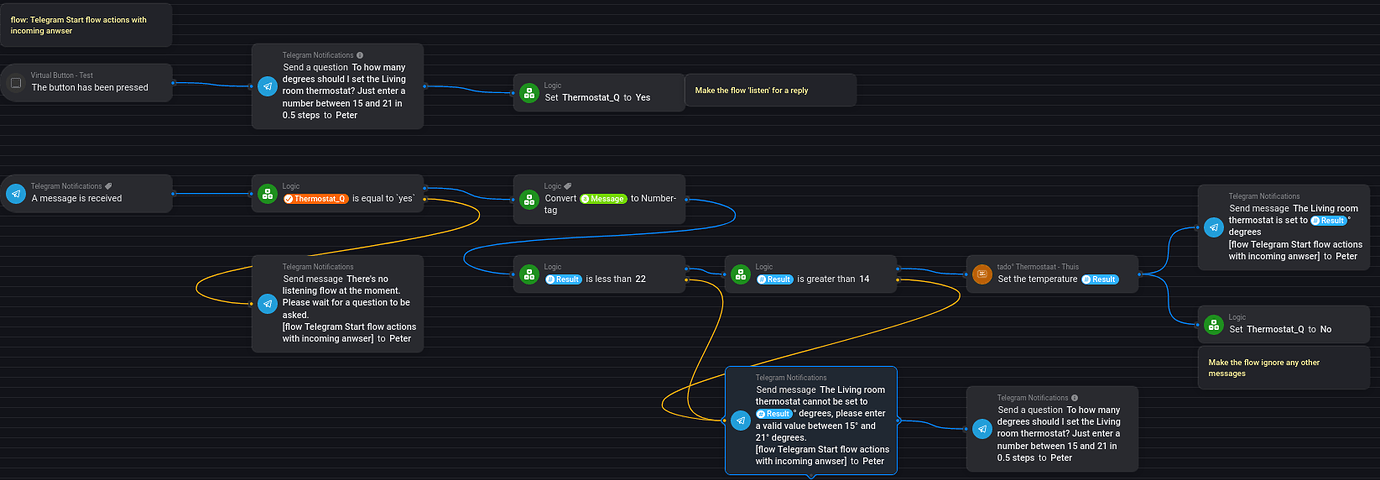Click Logic icon on 'is less than 22' card
Viewport: 1380px width, 480px height.
(528, 274)
